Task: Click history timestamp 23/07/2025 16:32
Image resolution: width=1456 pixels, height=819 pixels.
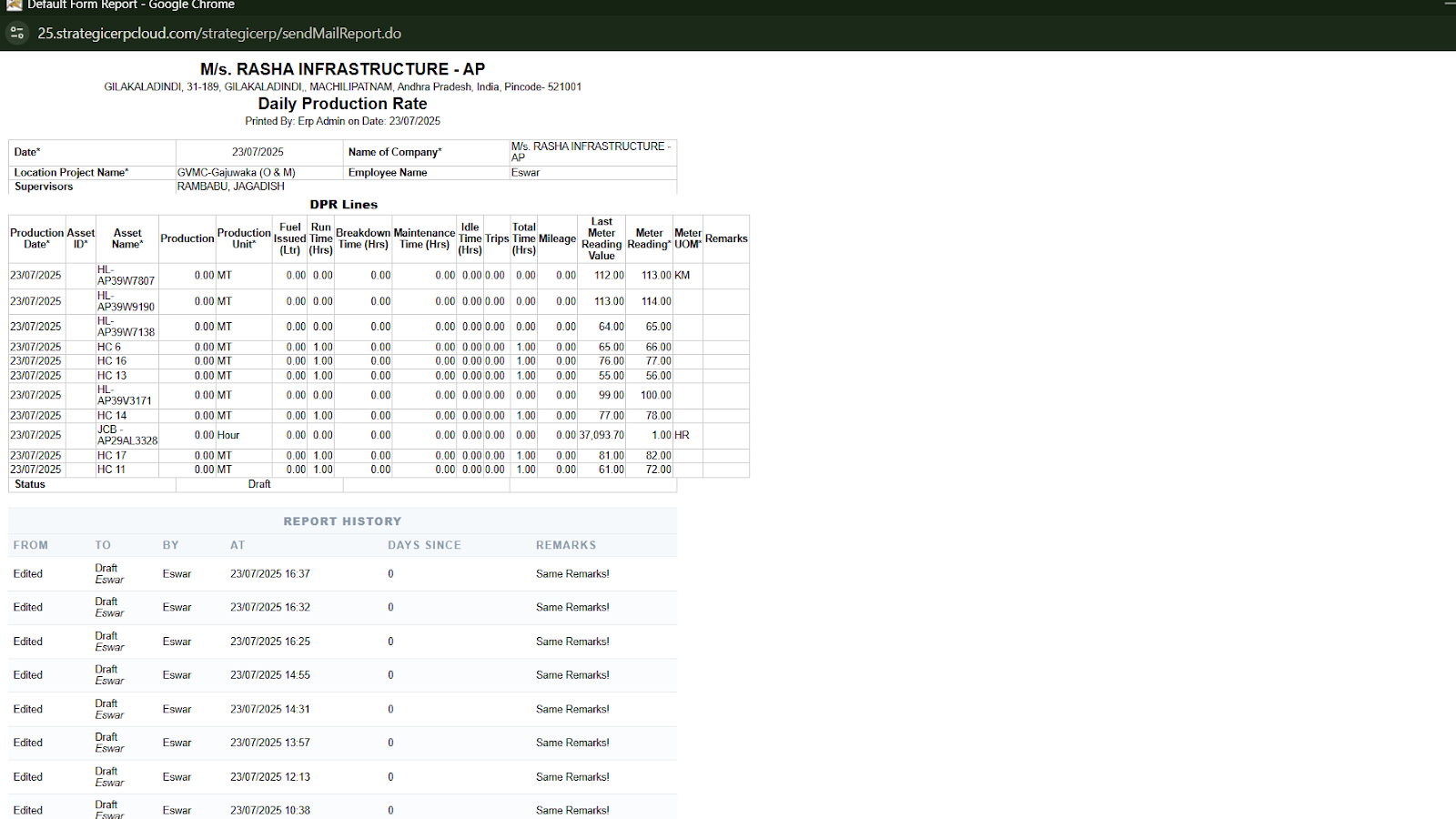Action: click(270, 608)
